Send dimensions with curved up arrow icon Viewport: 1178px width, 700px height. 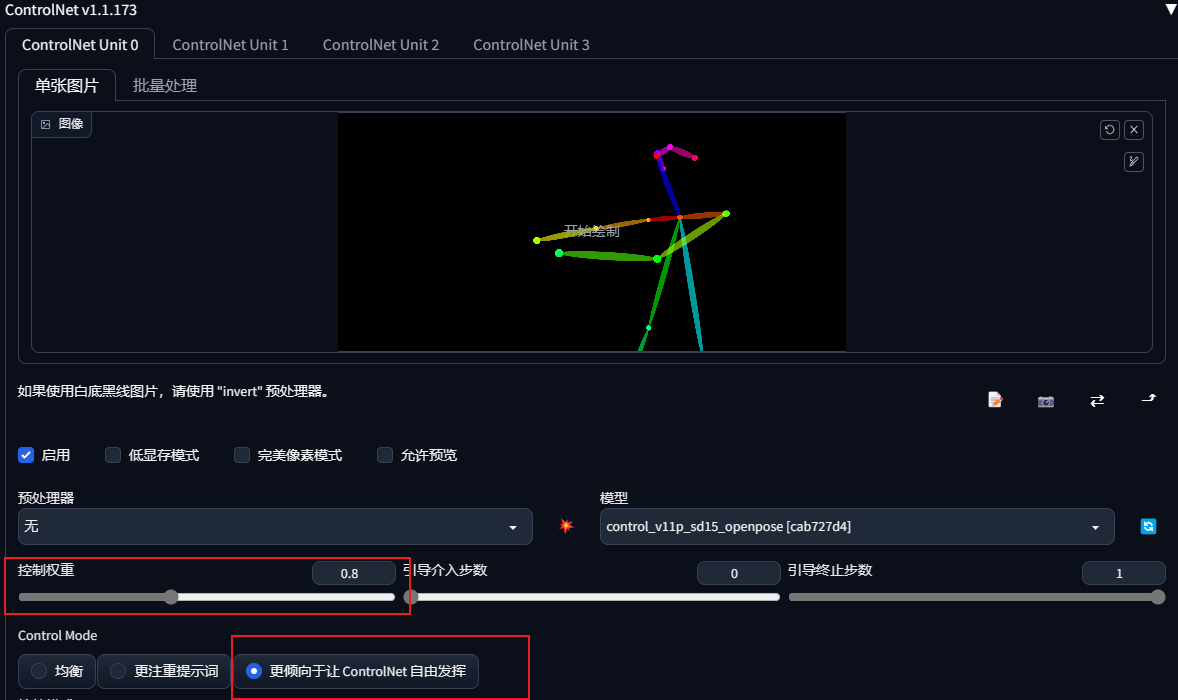coord(1149,399)
